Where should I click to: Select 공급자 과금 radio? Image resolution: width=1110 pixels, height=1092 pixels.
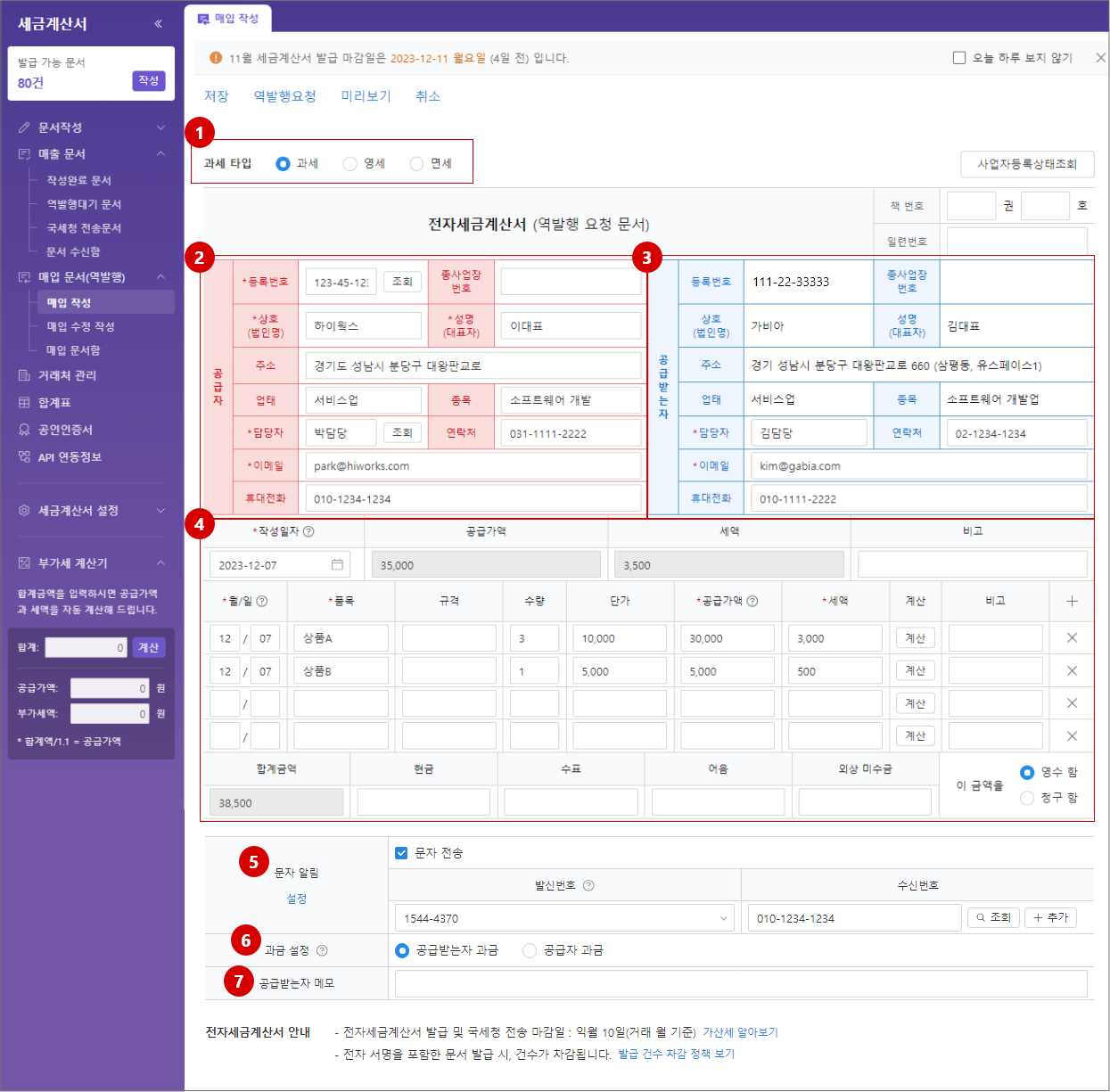[530, 950]
